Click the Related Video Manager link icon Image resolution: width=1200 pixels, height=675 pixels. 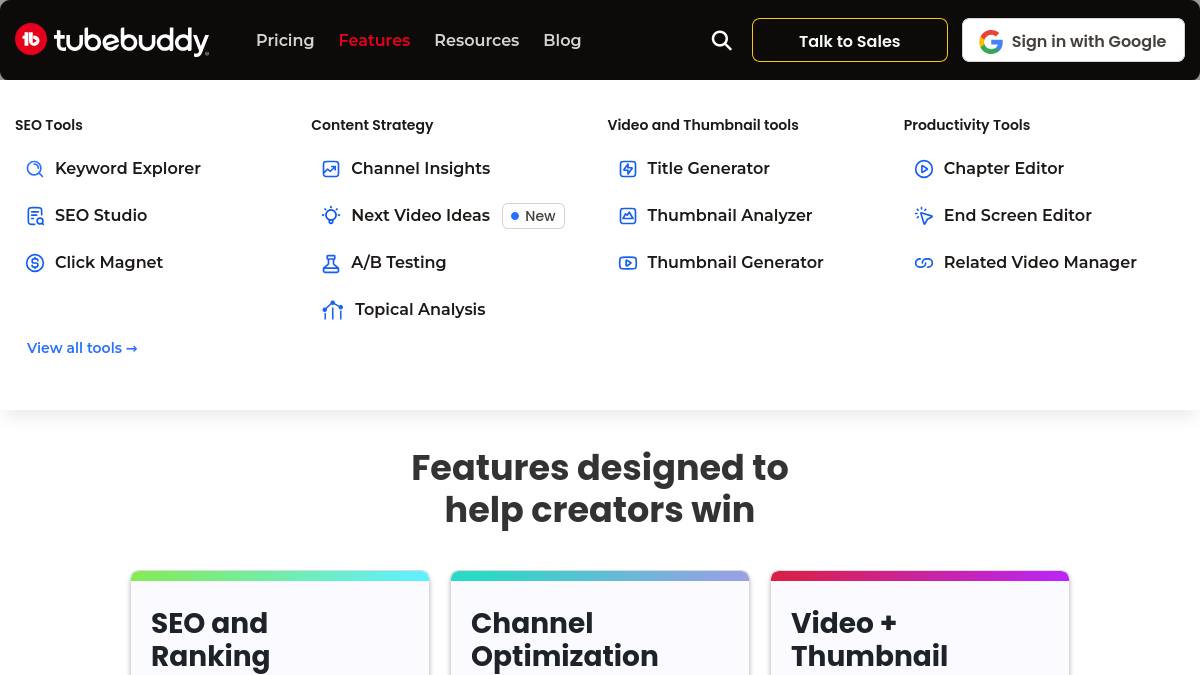click(x=924, y=263)
